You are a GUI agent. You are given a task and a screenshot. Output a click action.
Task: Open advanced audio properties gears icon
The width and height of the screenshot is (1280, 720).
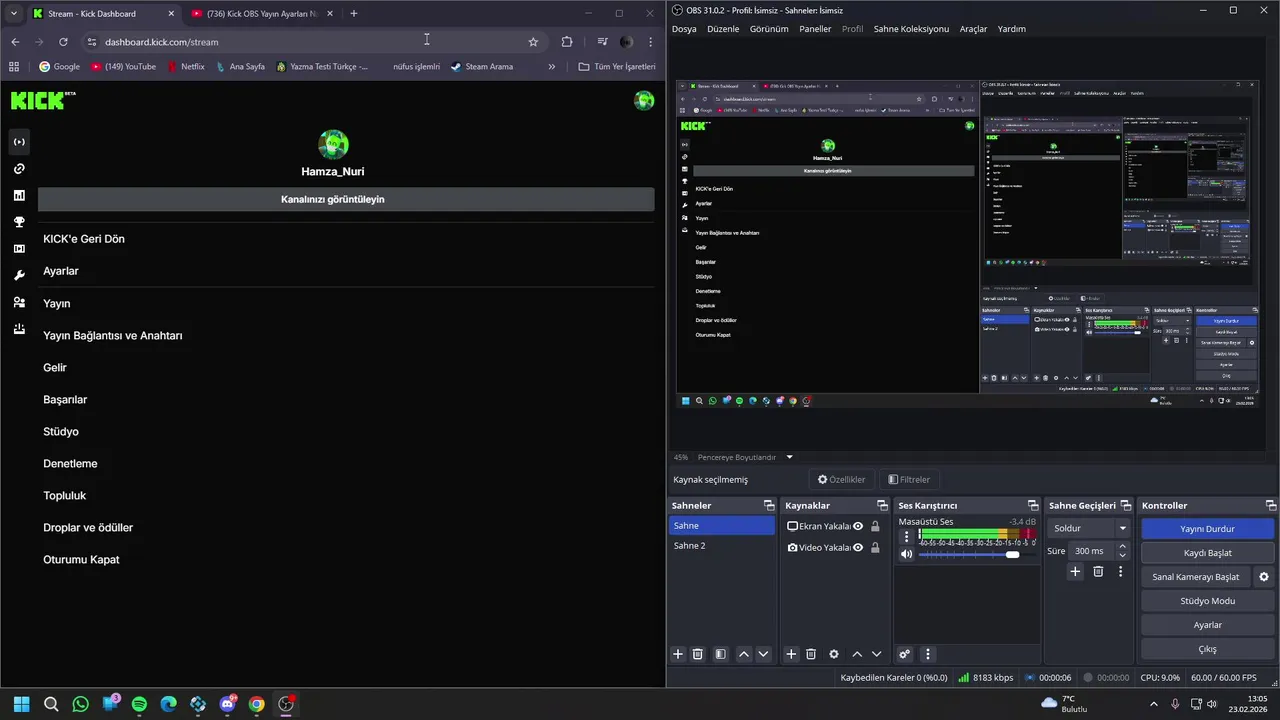[x=905, y=654]
